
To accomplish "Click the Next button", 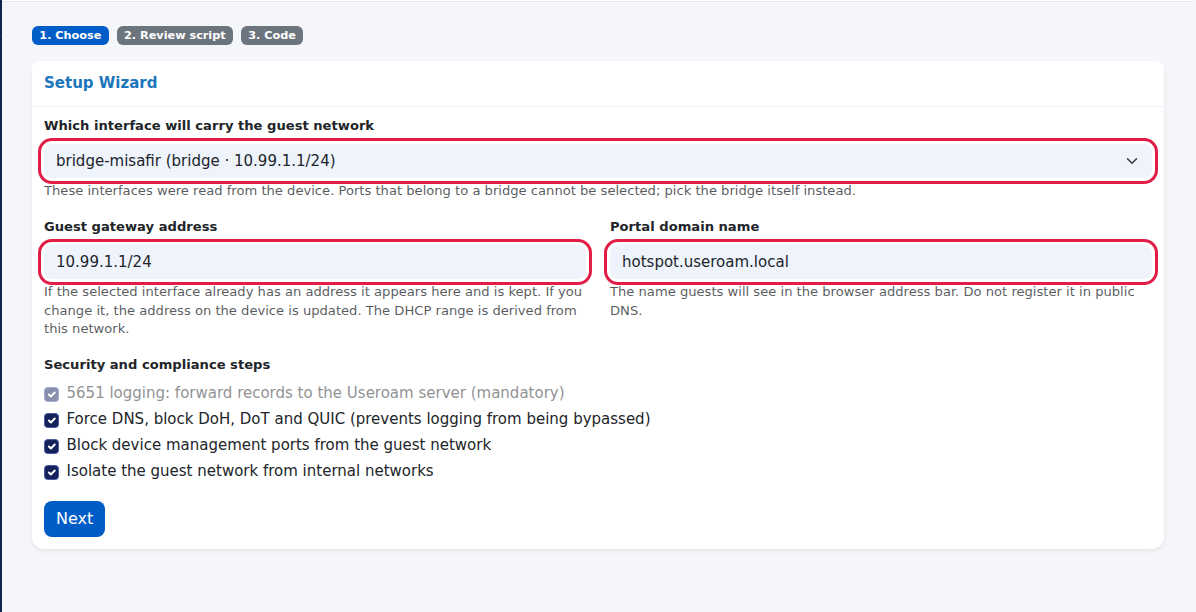I will [74, 519].
